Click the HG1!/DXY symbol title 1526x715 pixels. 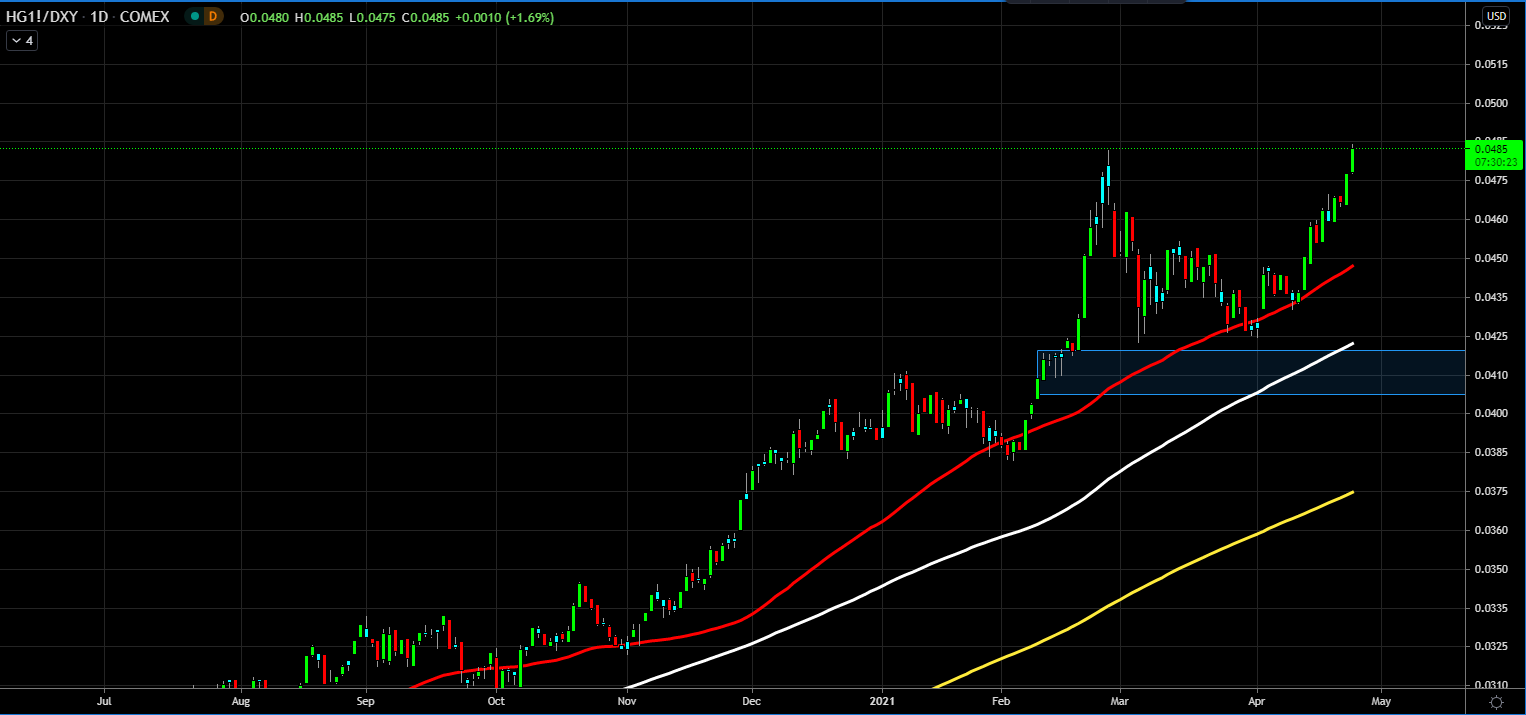[41, 17]
